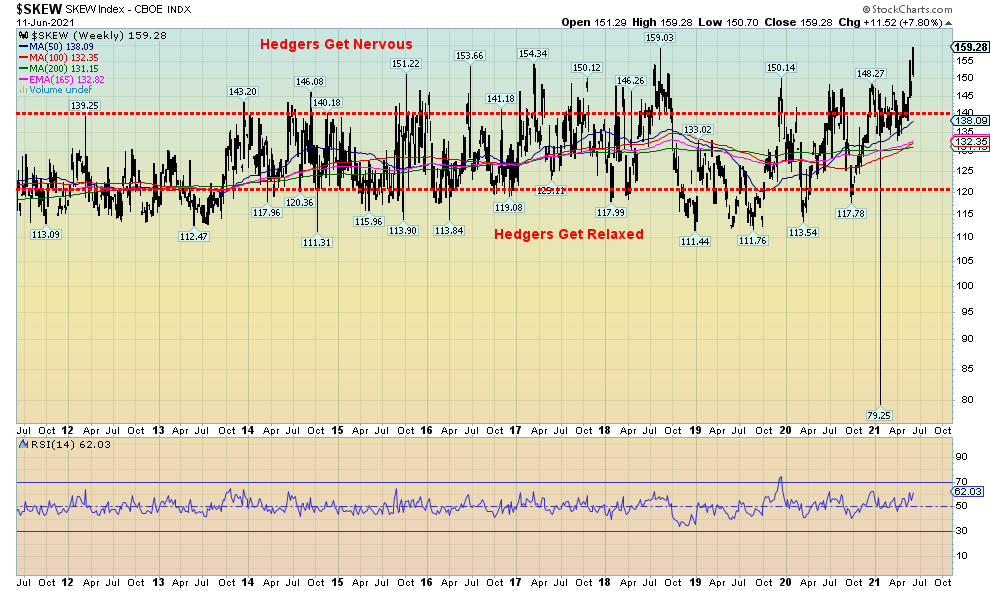Click the 62.03 RSI value tag

[970, 491]
